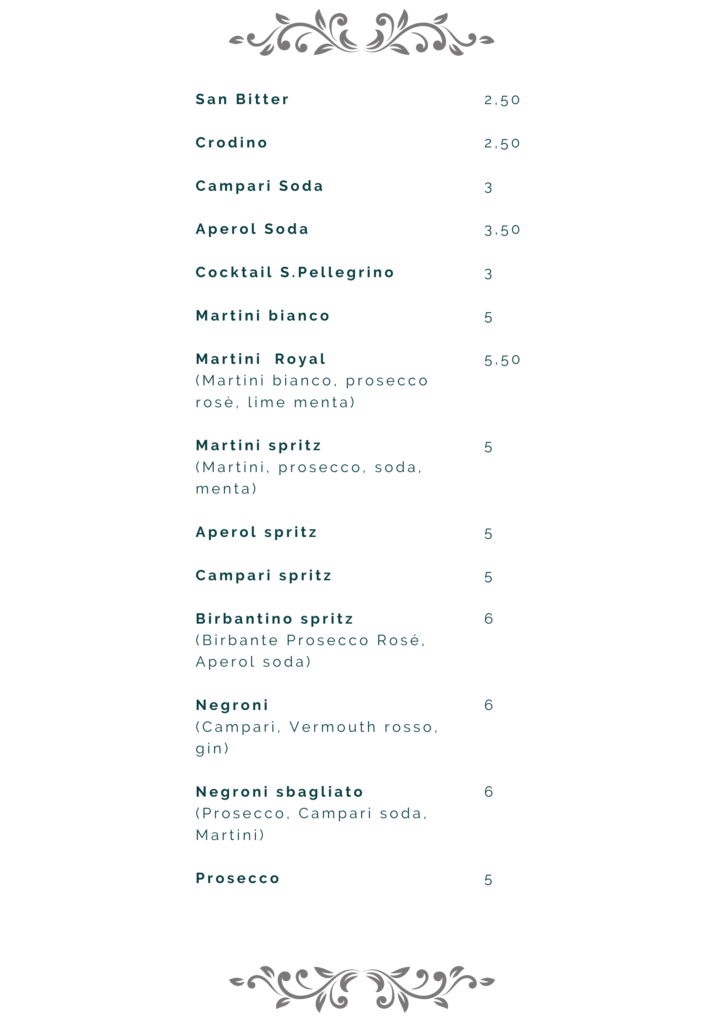Select the Aperol Soda item
Viewport: 724px width, 1024px height.
252,229
